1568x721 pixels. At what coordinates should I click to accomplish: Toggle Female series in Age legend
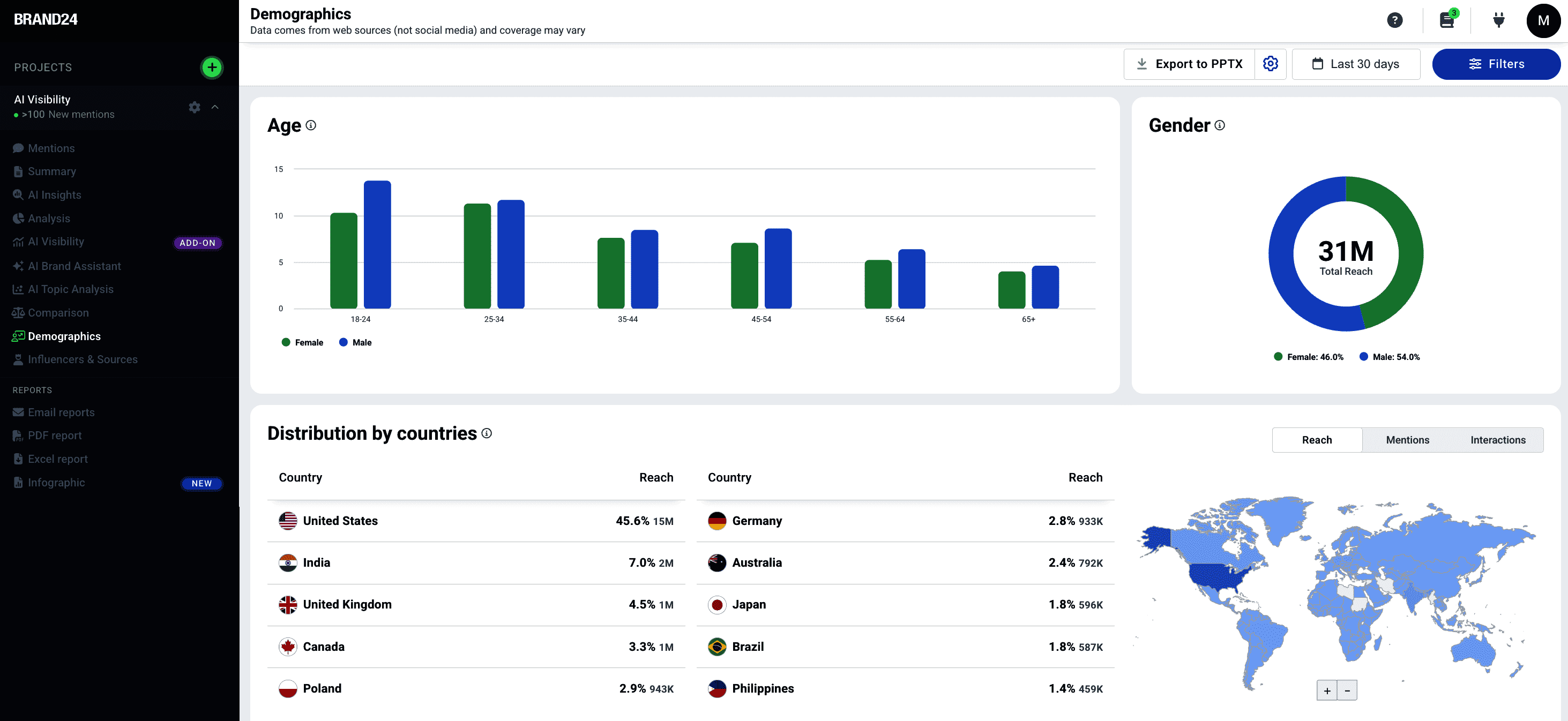click(303, 342)
